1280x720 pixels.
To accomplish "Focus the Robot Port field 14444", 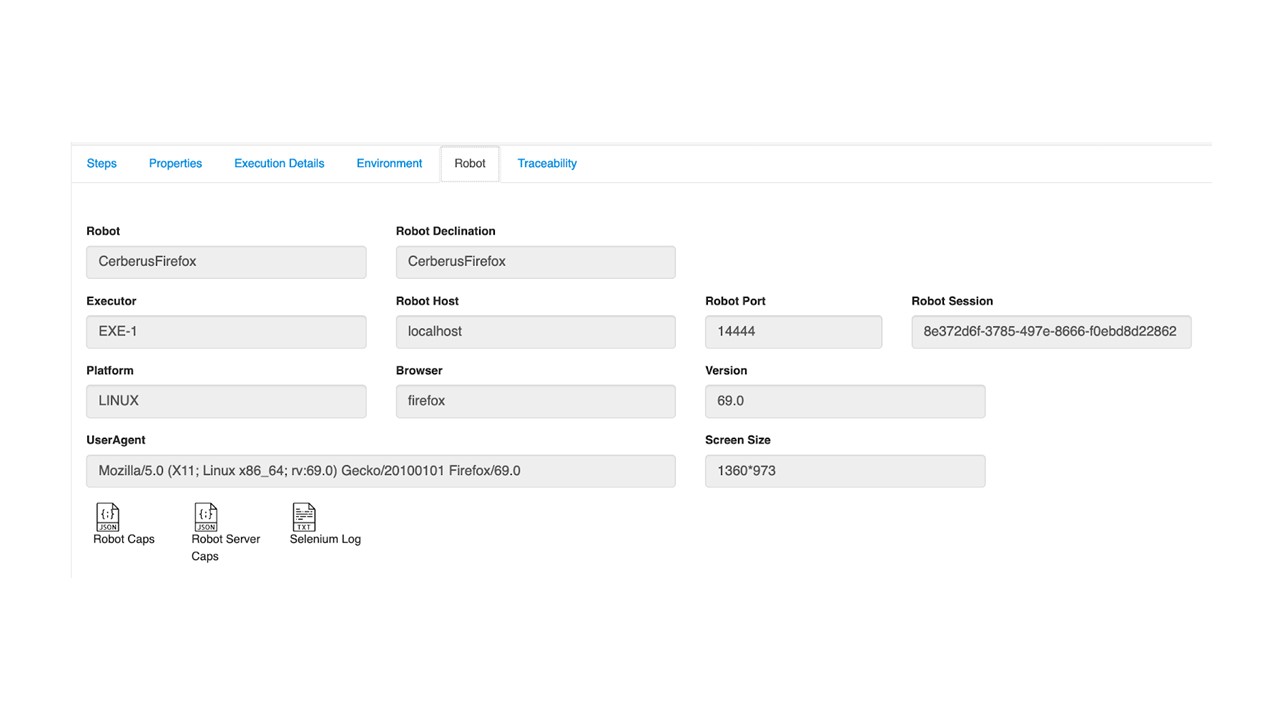I will (793, 332).
